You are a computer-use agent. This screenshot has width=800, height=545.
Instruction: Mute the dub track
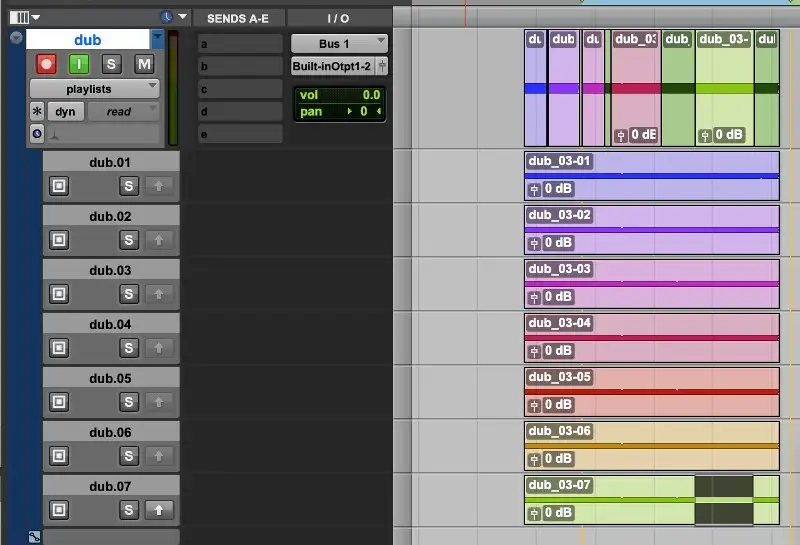click(x=144, y=64)
